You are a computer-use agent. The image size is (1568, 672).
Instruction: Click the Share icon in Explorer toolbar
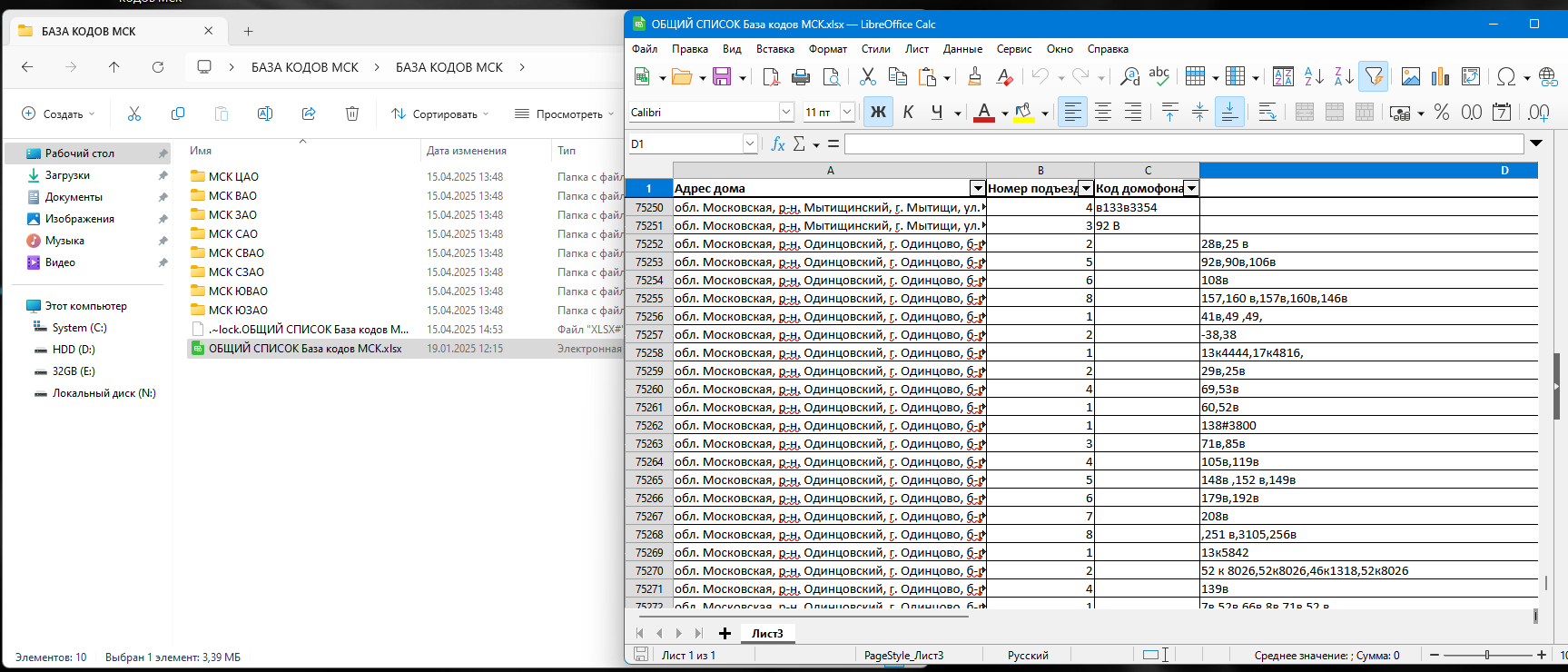point(309,114)
